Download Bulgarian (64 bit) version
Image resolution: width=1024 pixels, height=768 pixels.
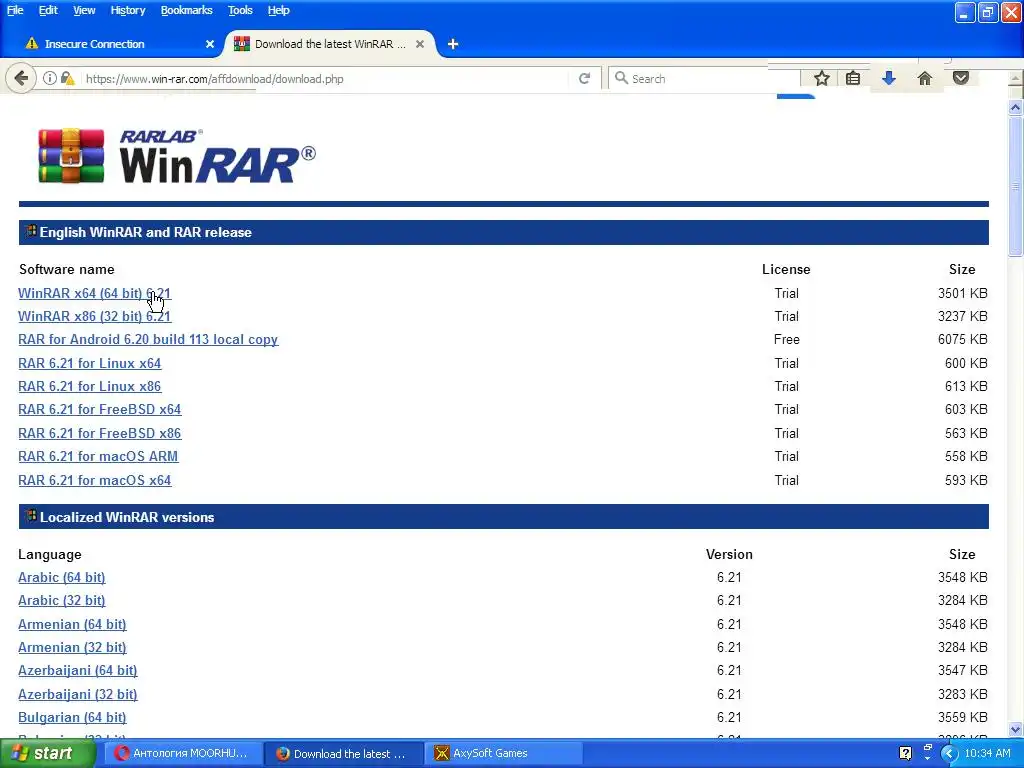pyautogui.click(x=72, y=717)
